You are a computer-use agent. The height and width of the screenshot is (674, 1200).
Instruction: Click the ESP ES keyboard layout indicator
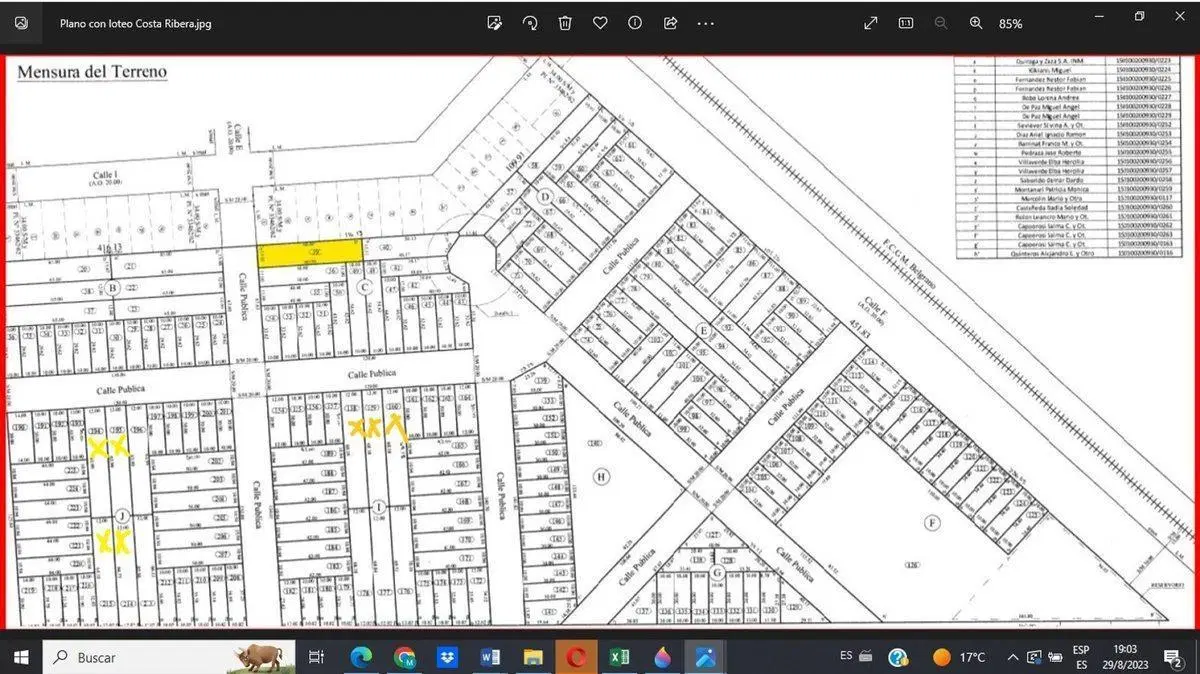1081,657
